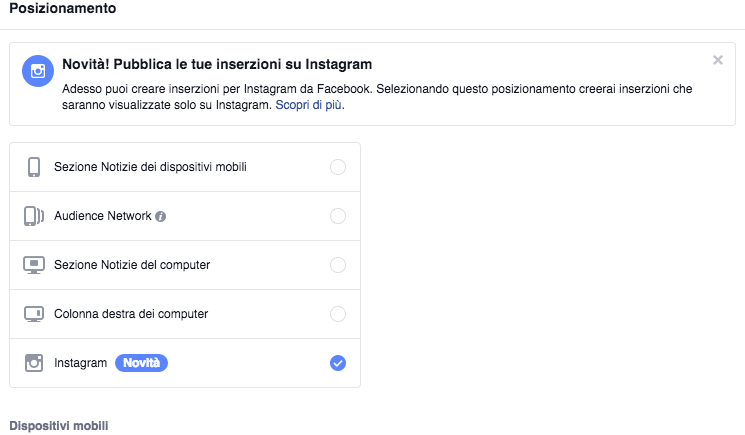
Task: Click the Audience Network devices icon
Action: click(34, 216)
